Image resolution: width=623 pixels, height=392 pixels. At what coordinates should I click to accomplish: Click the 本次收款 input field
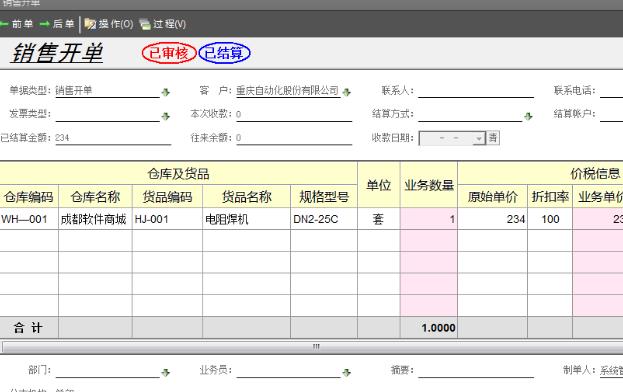pyautogui.click(x=294, y=114)
